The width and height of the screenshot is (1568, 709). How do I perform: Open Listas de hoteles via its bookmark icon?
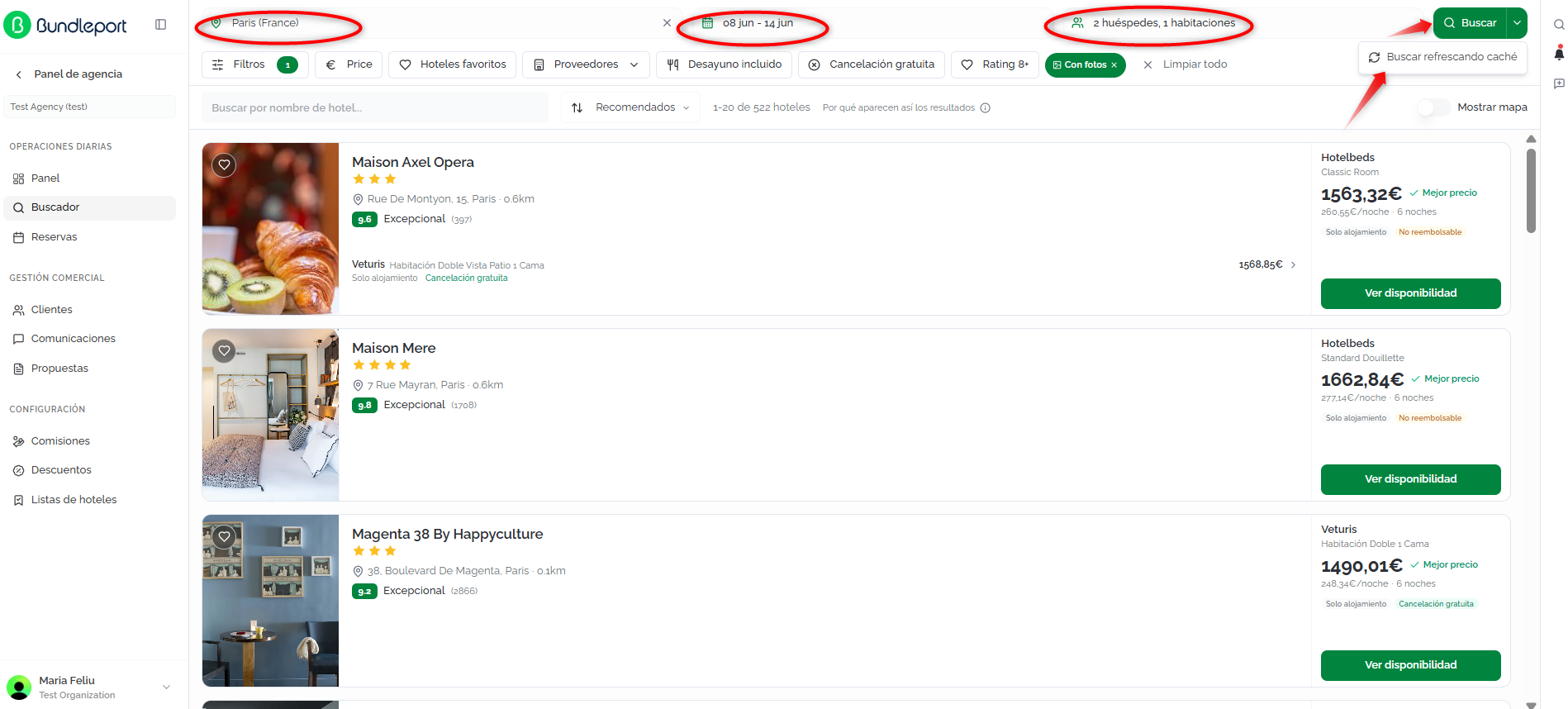click(19, 500)
